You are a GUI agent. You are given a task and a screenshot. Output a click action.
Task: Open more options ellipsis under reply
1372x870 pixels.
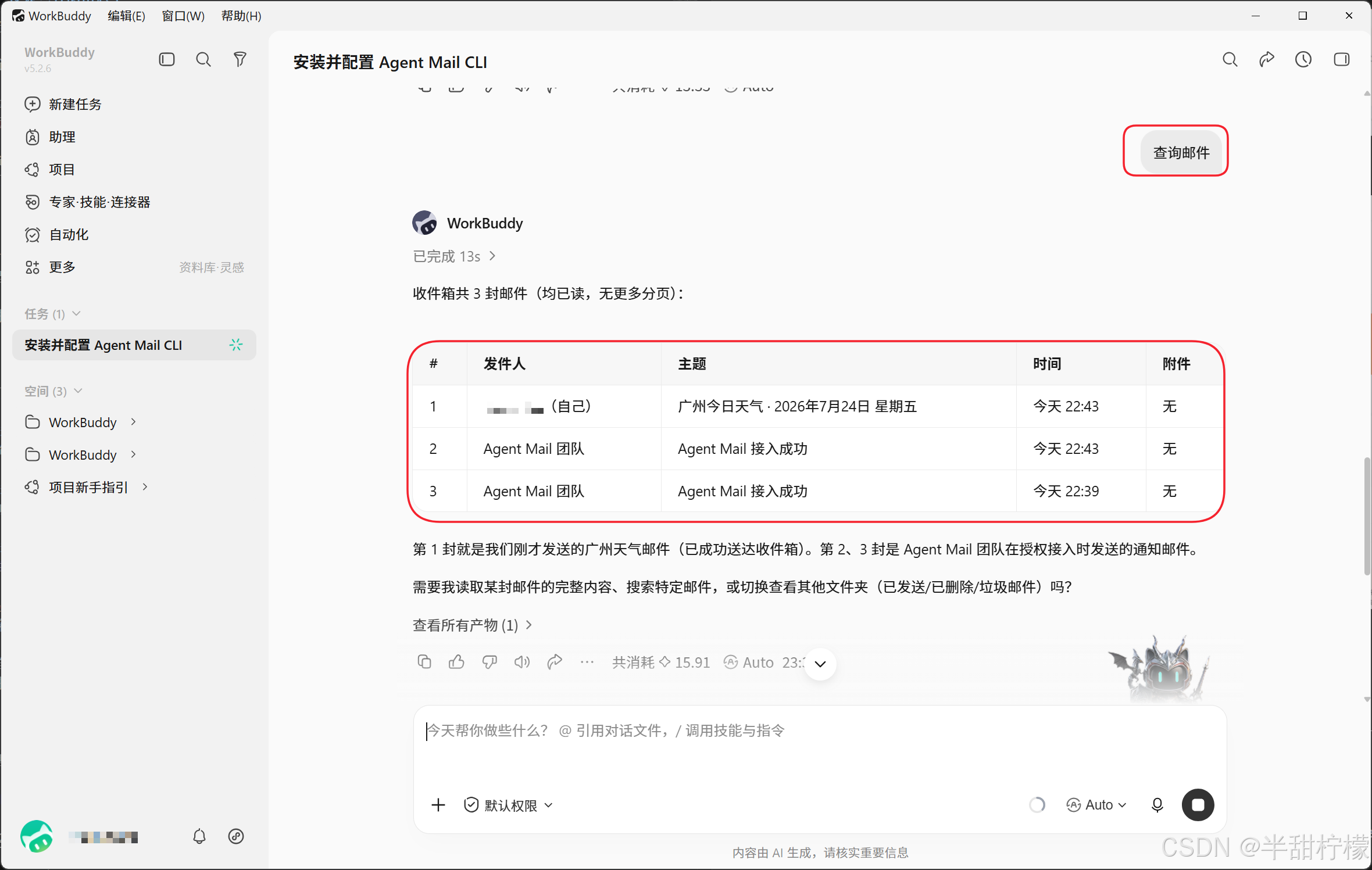pos(587,662)
